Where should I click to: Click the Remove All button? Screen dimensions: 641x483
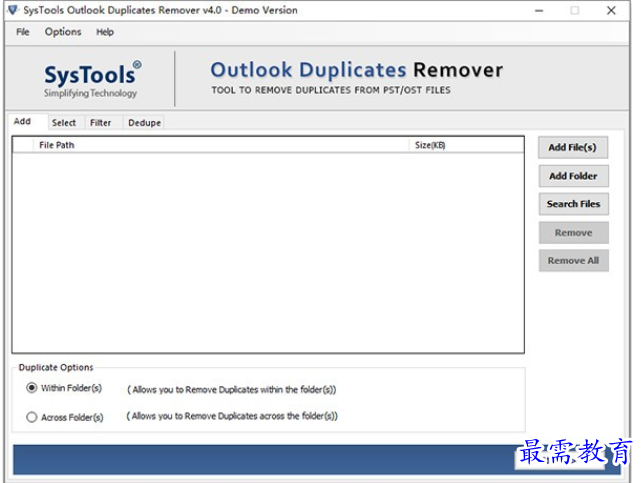tap(574, 261)
